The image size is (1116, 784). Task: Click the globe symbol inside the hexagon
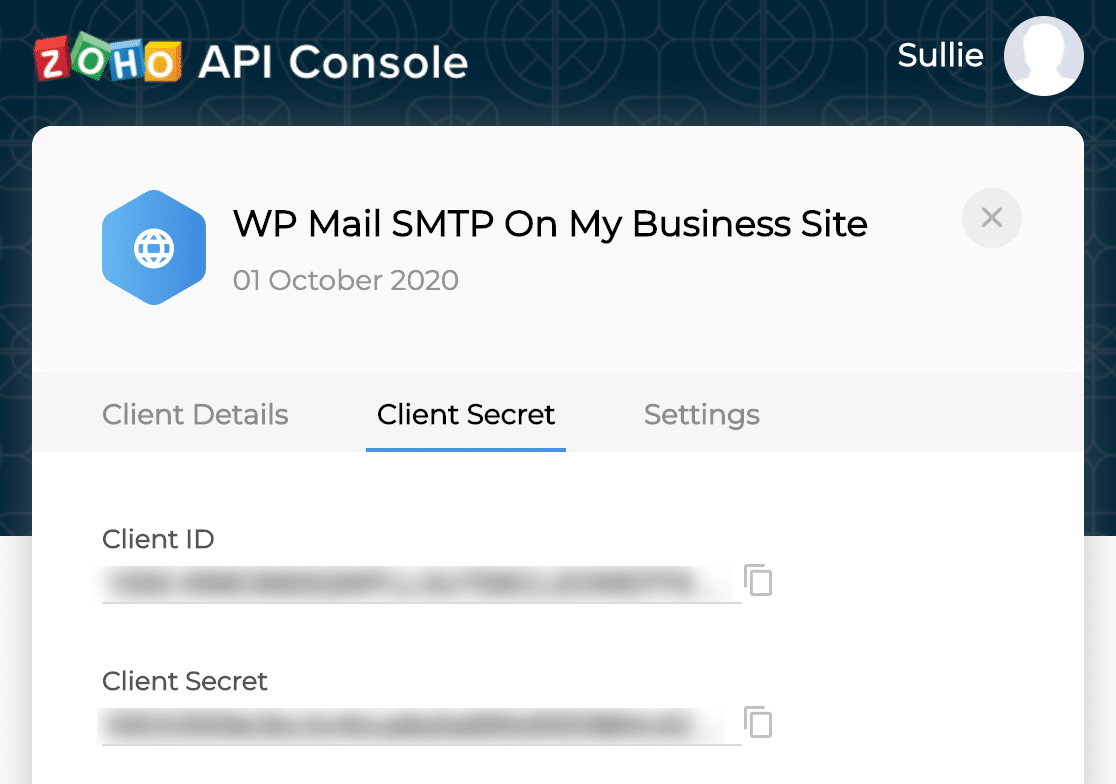click(x=154, y=248)
